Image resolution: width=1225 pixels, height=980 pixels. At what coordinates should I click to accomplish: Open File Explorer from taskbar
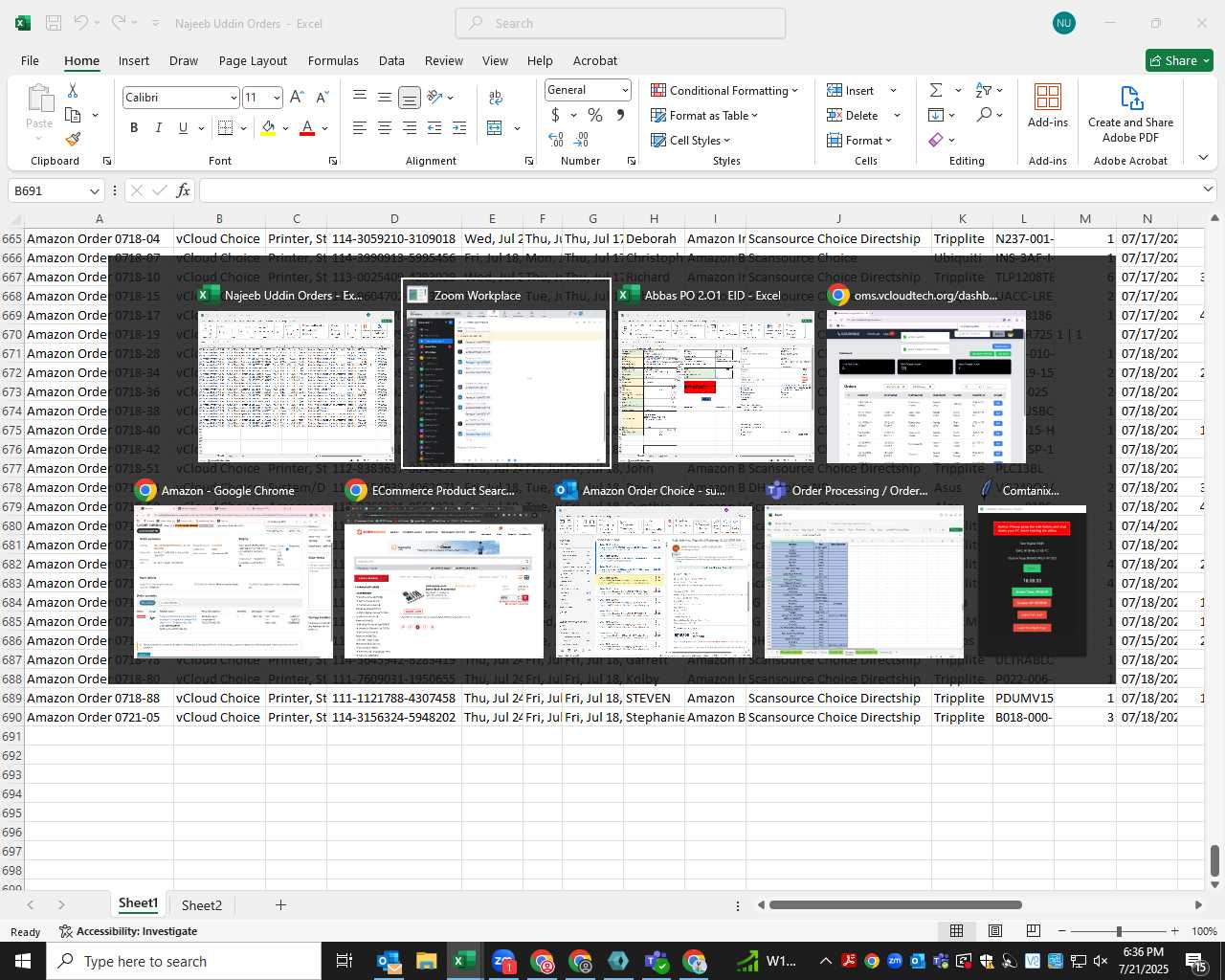pyautogui.click(x=427, y=961)
